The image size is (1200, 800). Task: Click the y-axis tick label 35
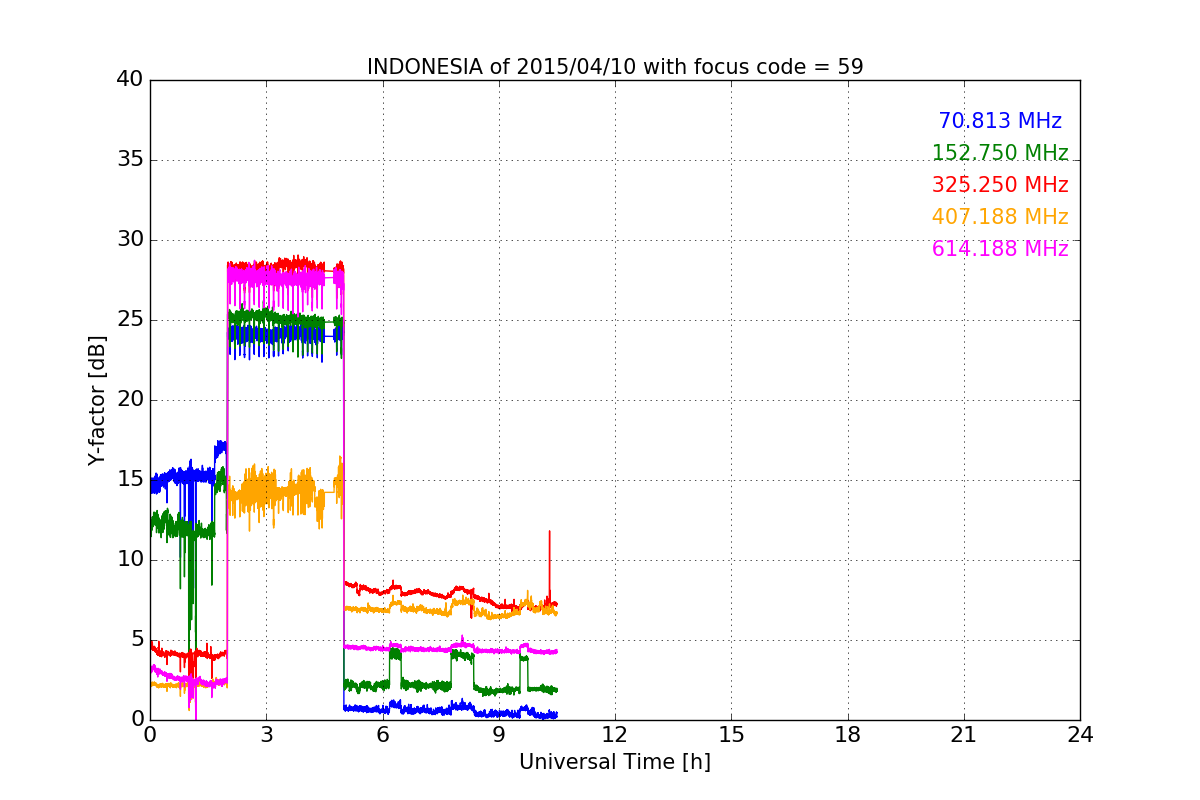(x=130, y=160)
